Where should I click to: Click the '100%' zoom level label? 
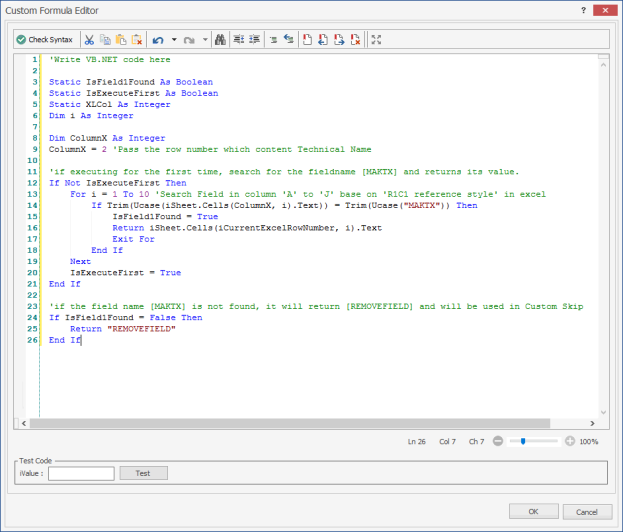point(589,441)
